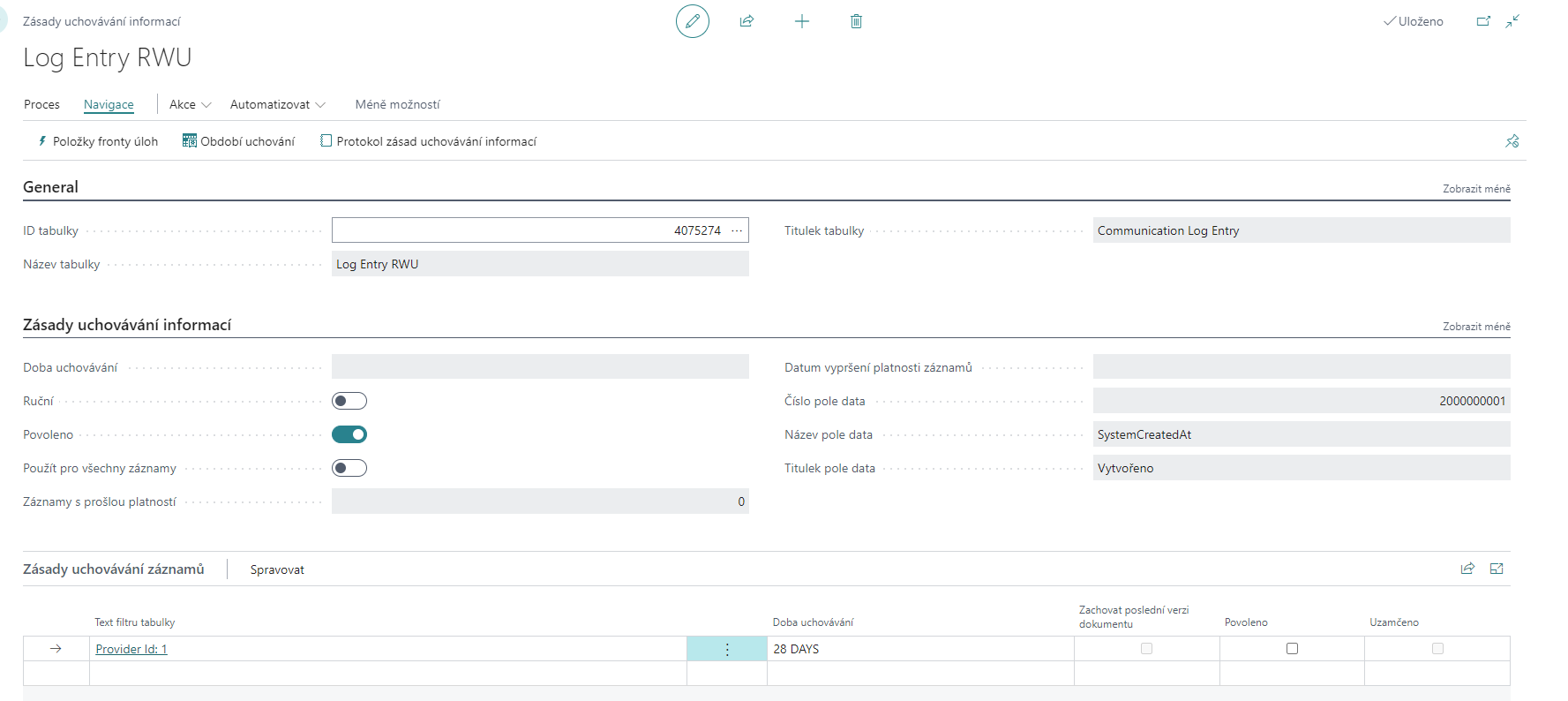This screenshot has width=1568, height=701.
Task: Open page in new window icon
Action: click(1483, 21)
